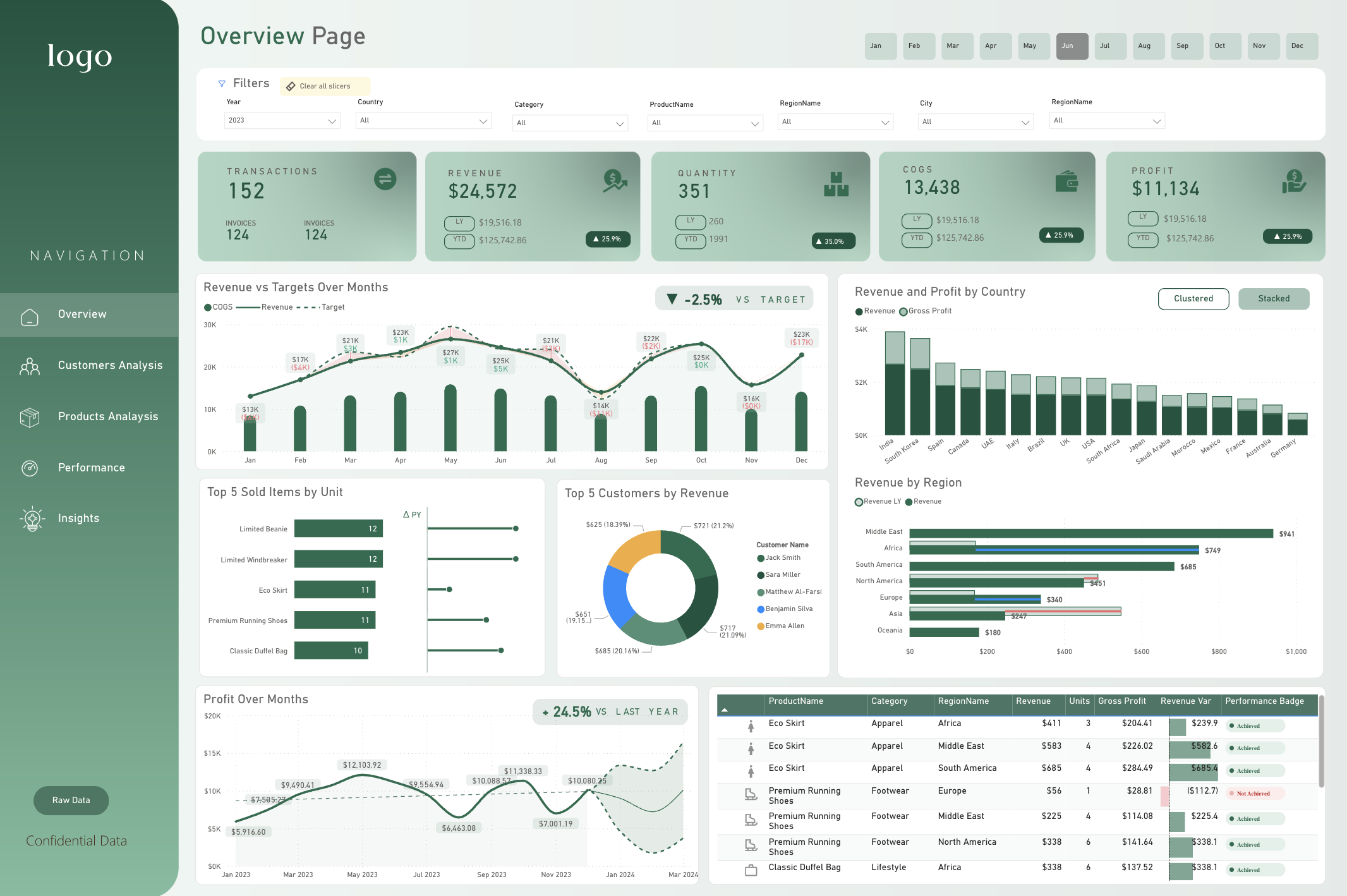Open the Year dropdown showing 2023
This screenshot has width=1347, height=896.
282,121
